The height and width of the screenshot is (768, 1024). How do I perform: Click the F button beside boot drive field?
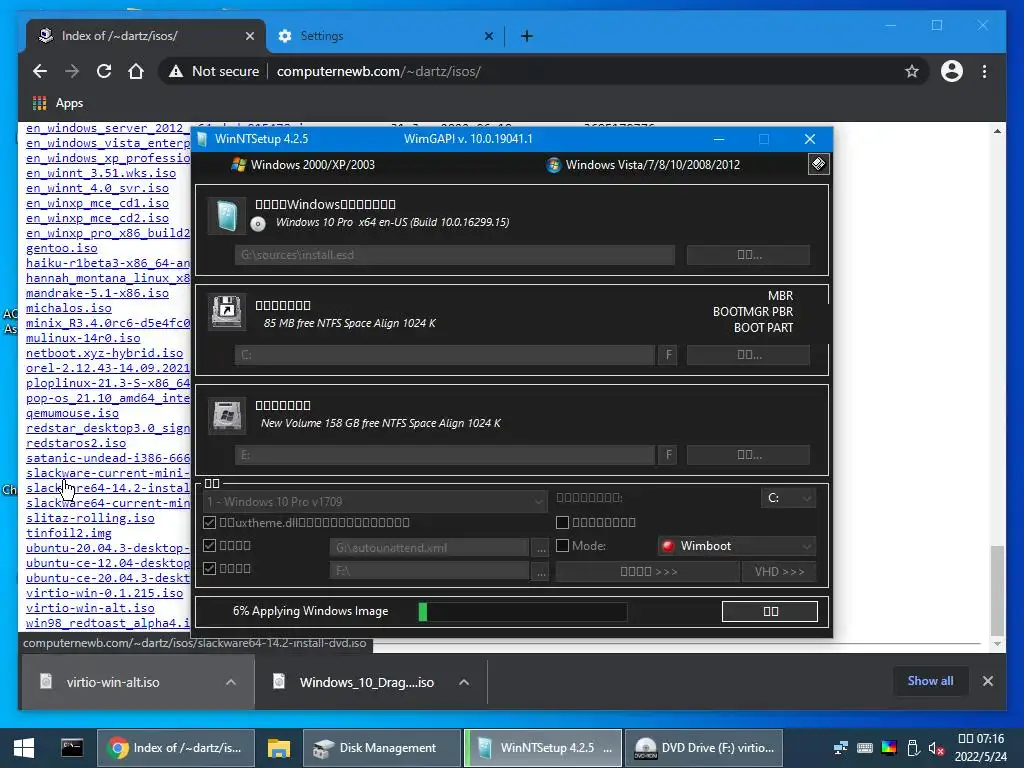tap(667, 355)
